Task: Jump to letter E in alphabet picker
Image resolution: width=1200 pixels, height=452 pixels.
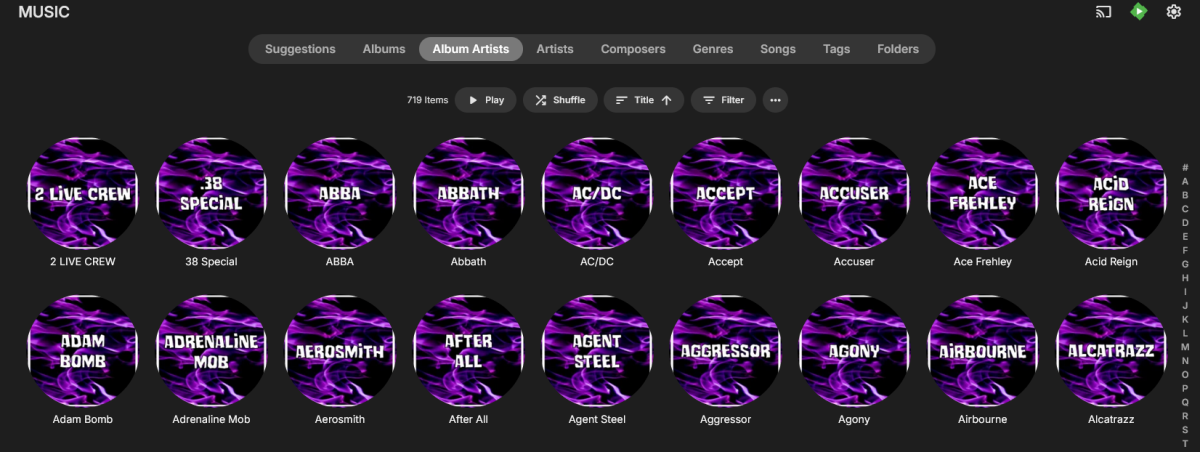Action: tap(1185, 236)
